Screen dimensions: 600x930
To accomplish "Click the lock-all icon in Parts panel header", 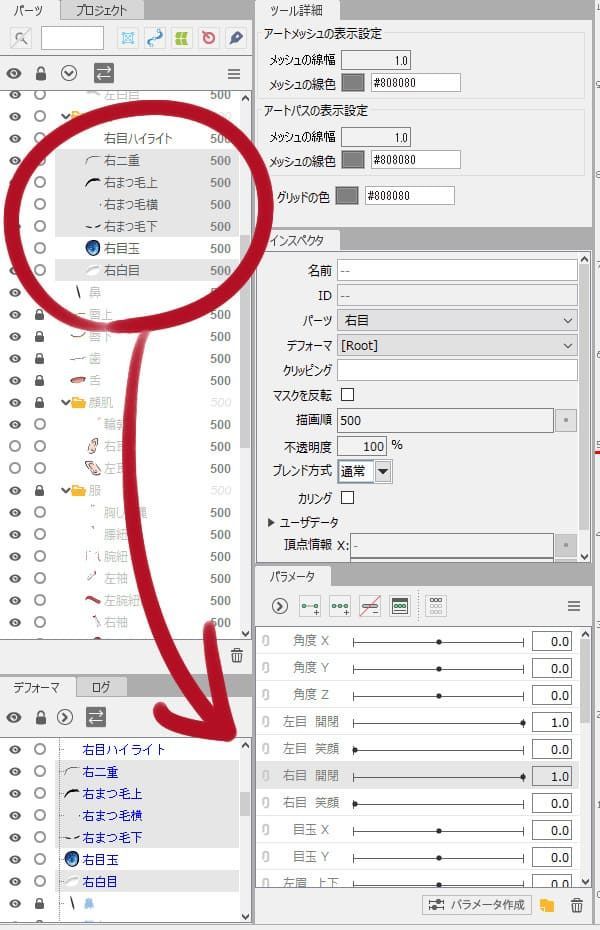I will (41, 74).
